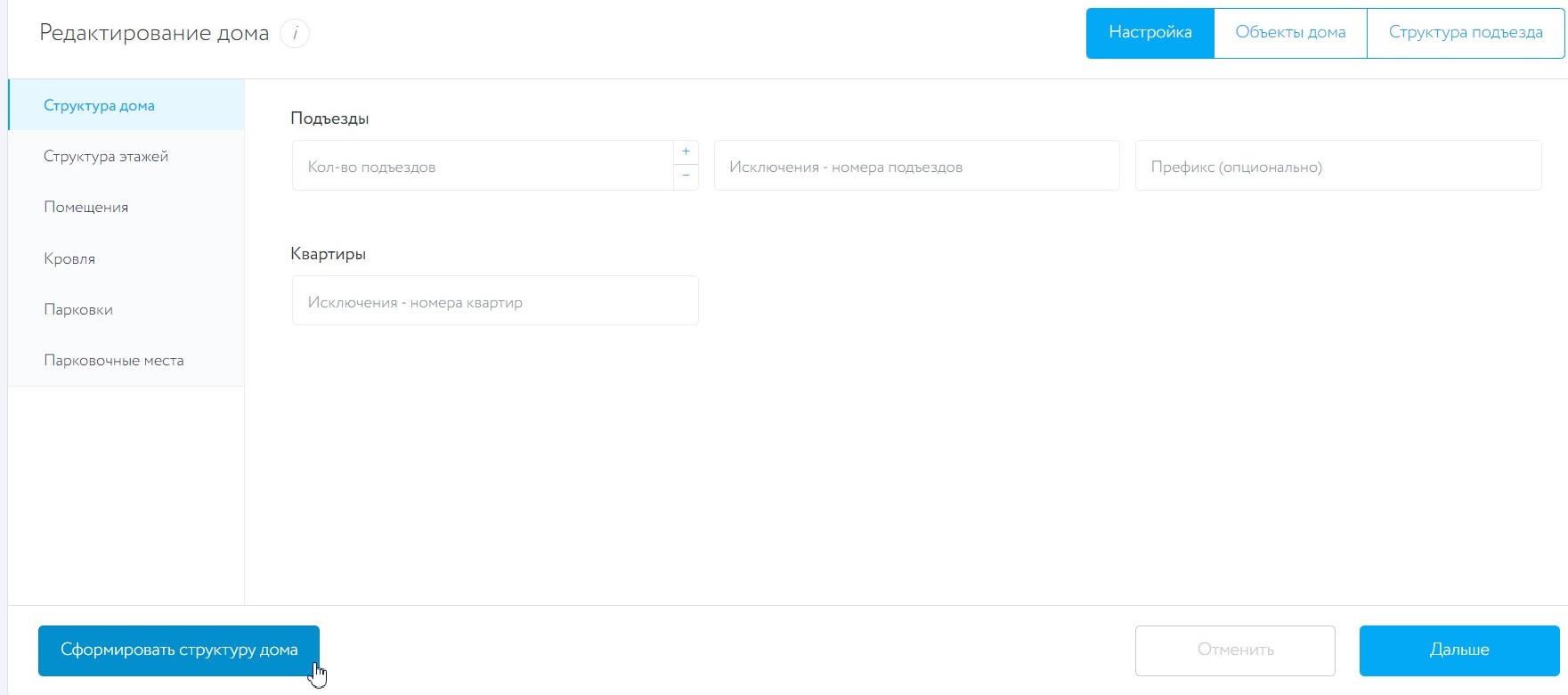Switch to the Настройка tab

pos(1150,33)
